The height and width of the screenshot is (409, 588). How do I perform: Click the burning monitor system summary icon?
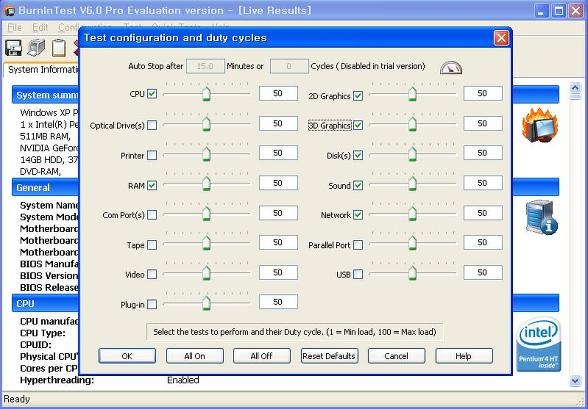[540, 125]
